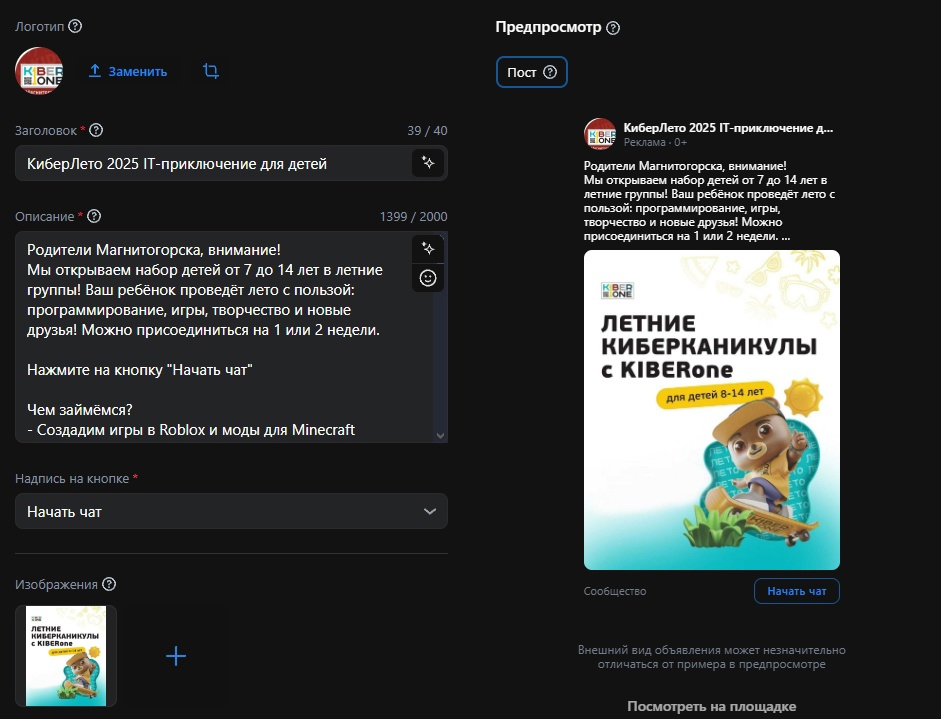
Task: Click the preview text starting Родители Магнитогорска
Action: 709,201
